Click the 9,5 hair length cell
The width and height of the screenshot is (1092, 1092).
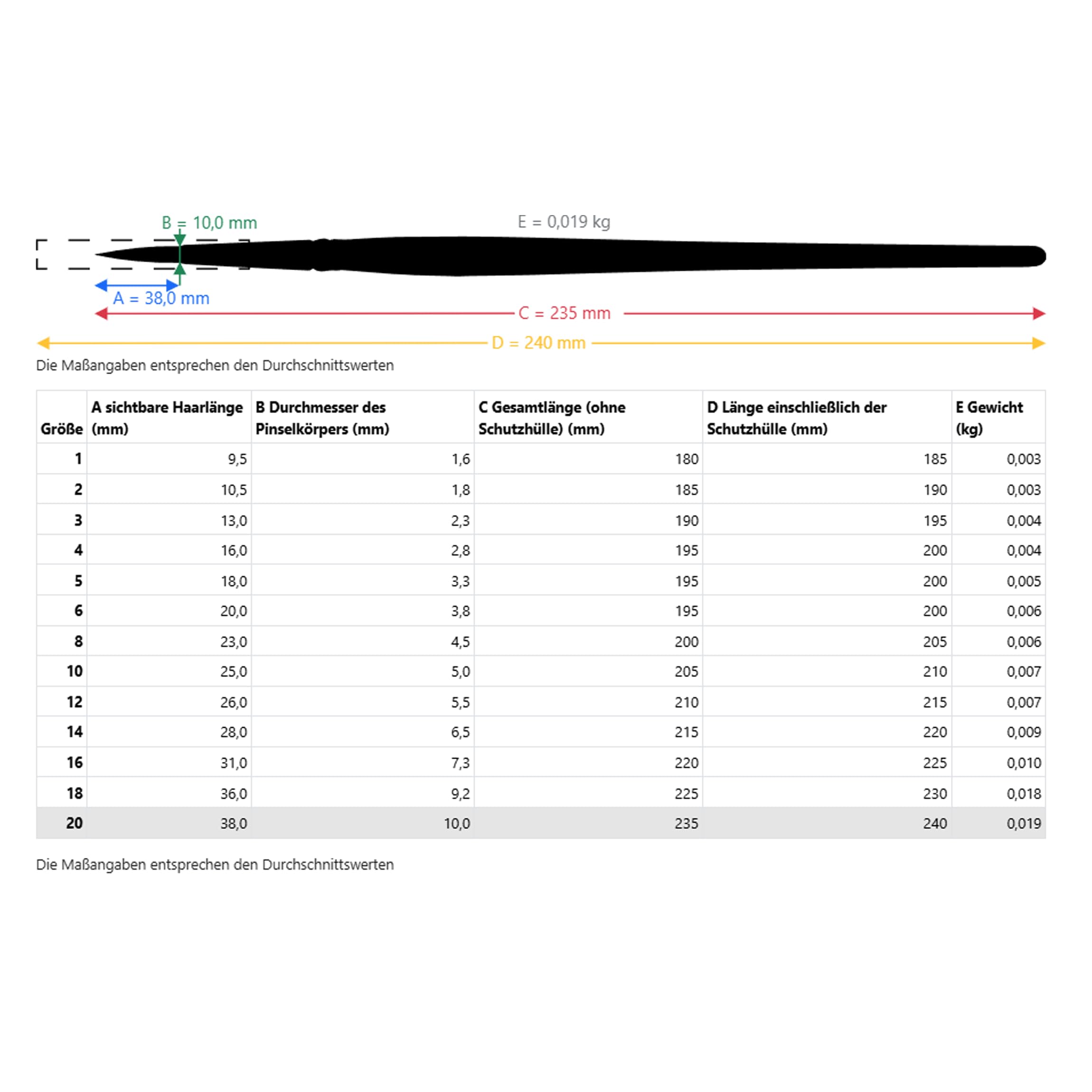point(237,459)
